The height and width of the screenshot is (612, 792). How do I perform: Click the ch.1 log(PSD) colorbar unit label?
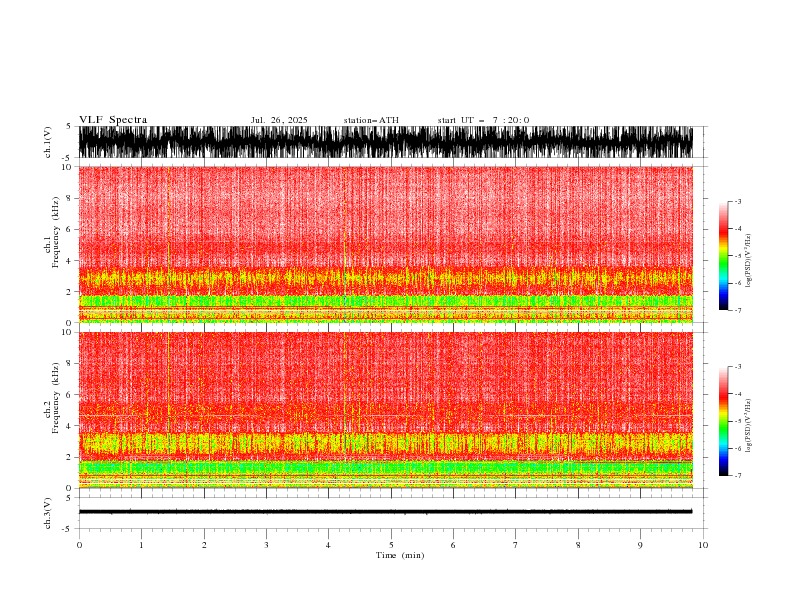(x=749, y=261)
